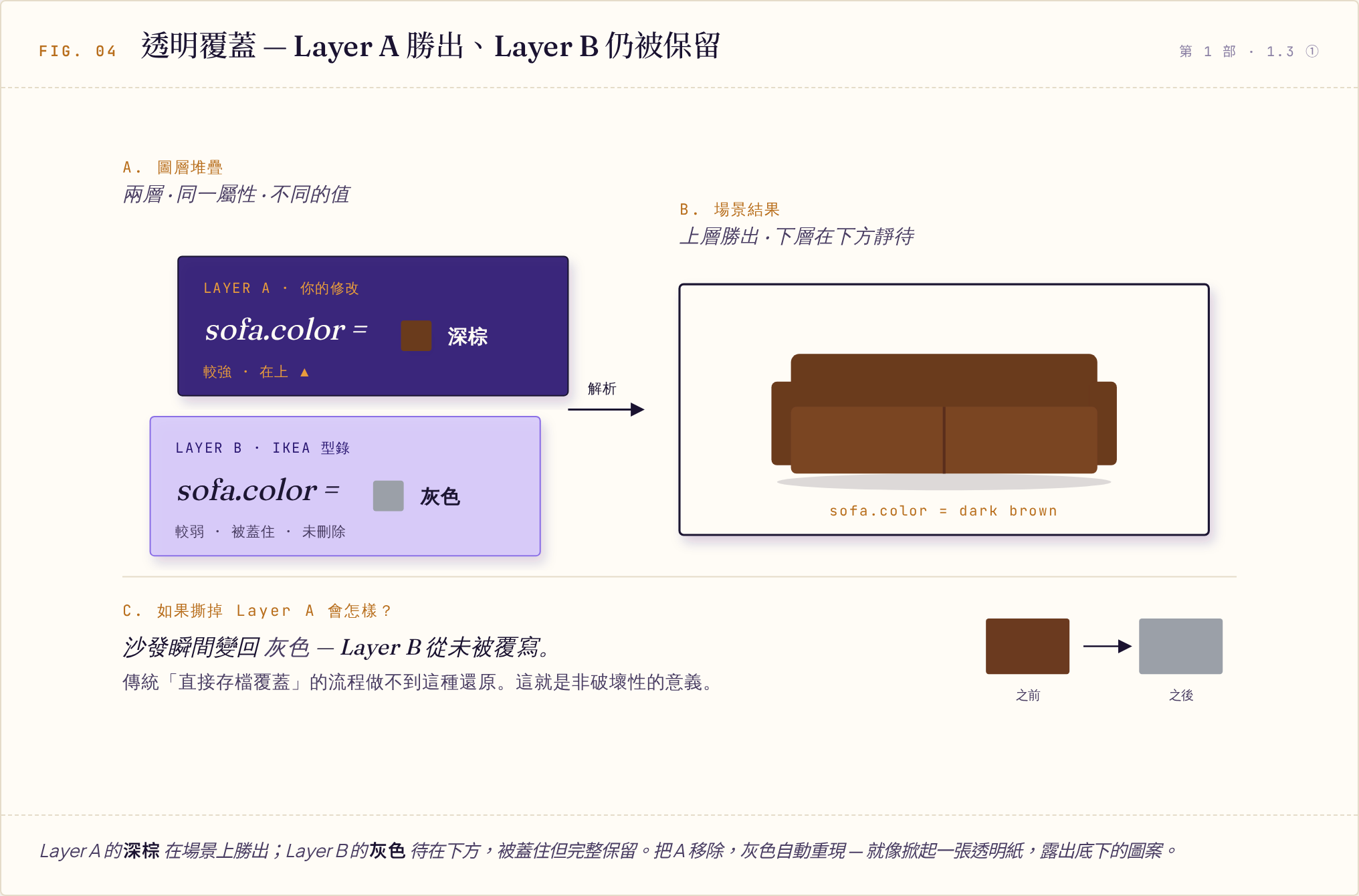This screenshot has width=1359, height=896.
Task: Click the footer caption starting 'Layer A 的深棕'
Action: (608, 851)
